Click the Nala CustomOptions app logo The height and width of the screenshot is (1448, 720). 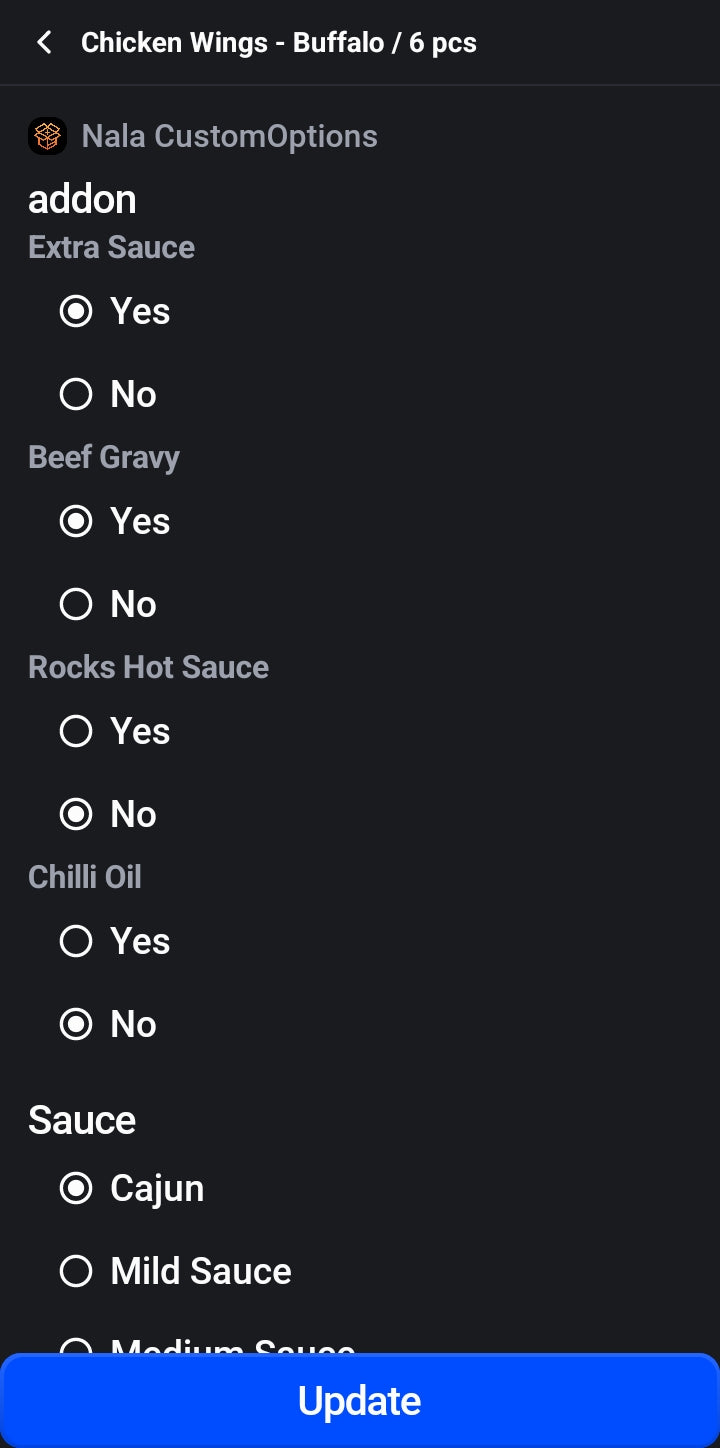(47, 136)
